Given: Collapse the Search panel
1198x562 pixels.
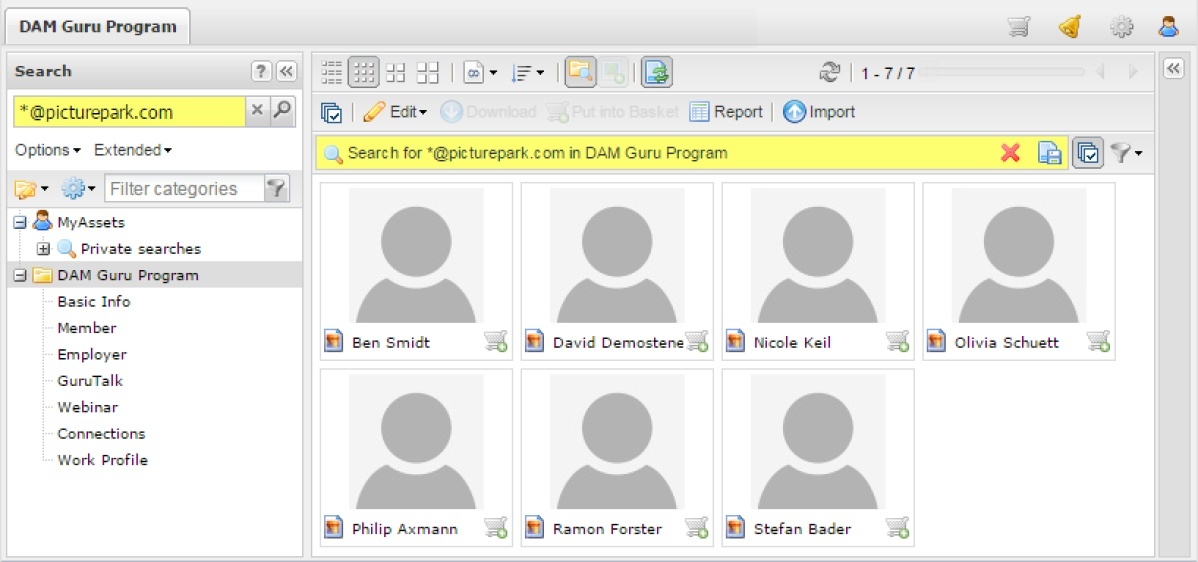Looking at the screenshot, I should pos(286,71).
